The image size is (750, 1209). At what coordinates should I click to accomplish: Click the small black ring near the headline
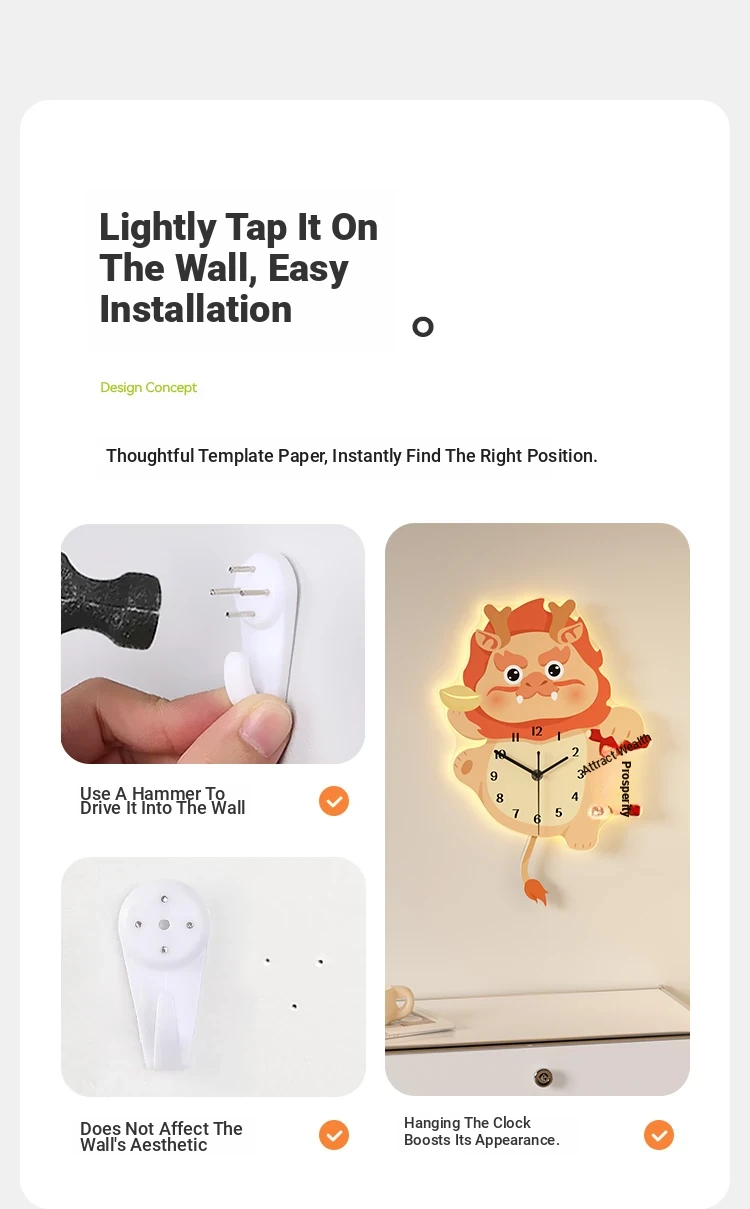click(423, 327)
